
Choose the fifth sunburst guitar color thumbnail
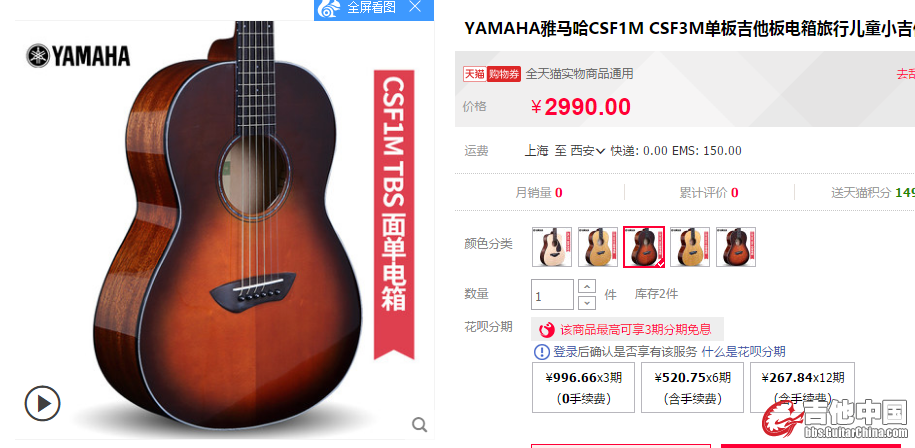736,247
